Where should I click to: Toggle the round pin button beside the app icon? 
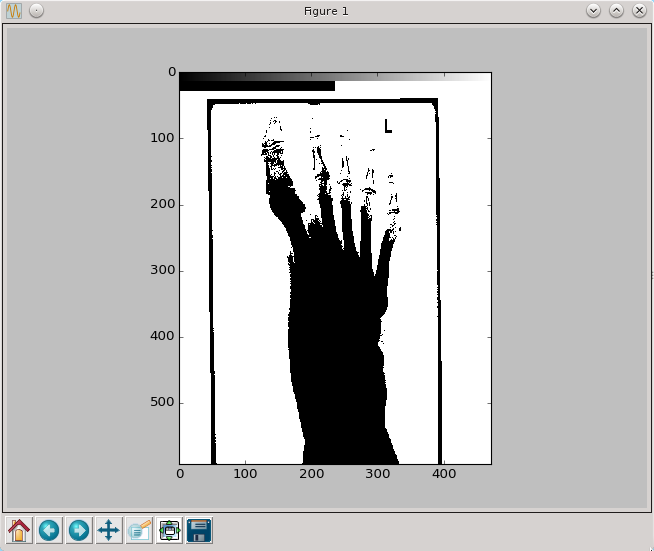tap(36, 11)
